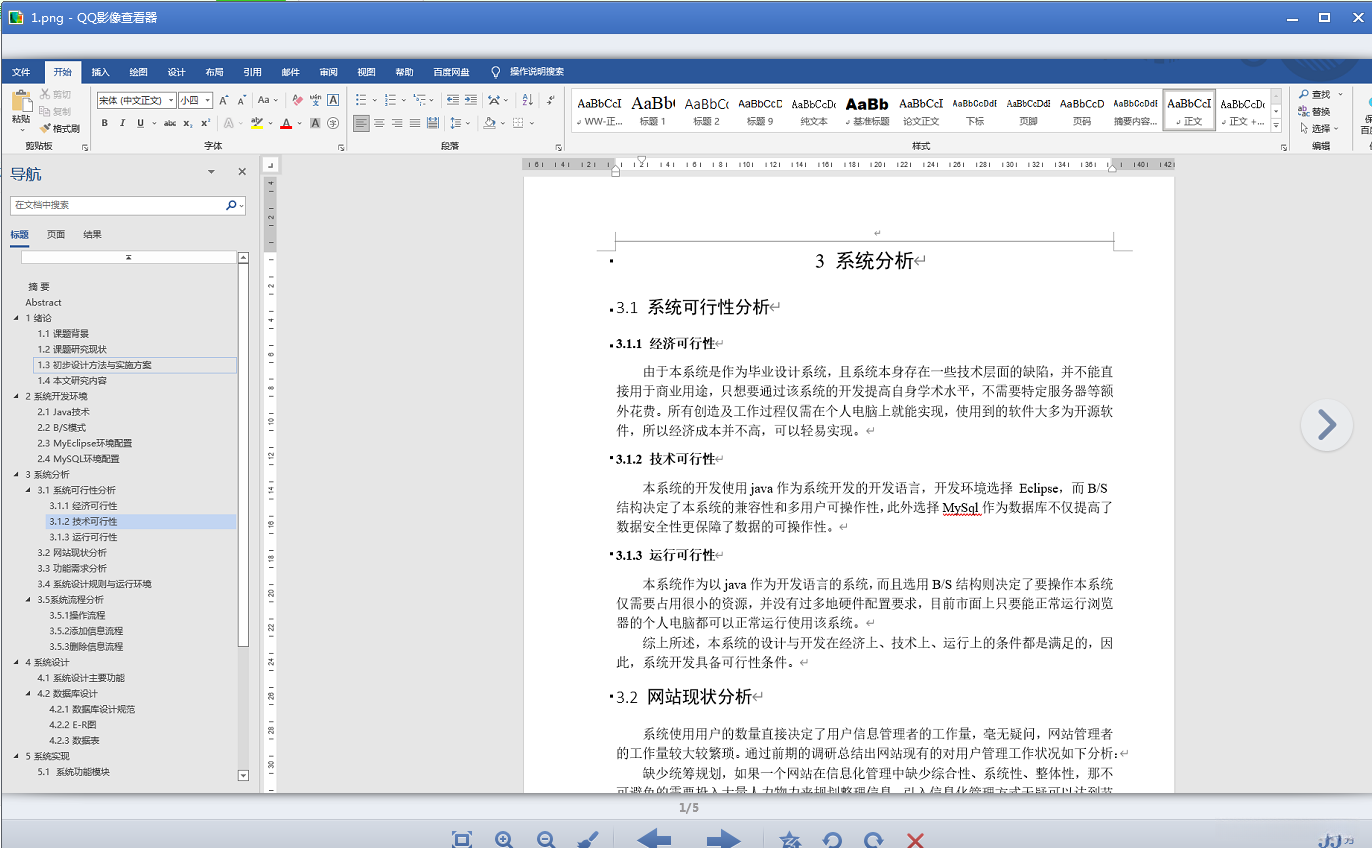The width and height of the screenshot is (1372, 848).
Task: Apply center alignment to the paragraph
Action: (379, 123)
